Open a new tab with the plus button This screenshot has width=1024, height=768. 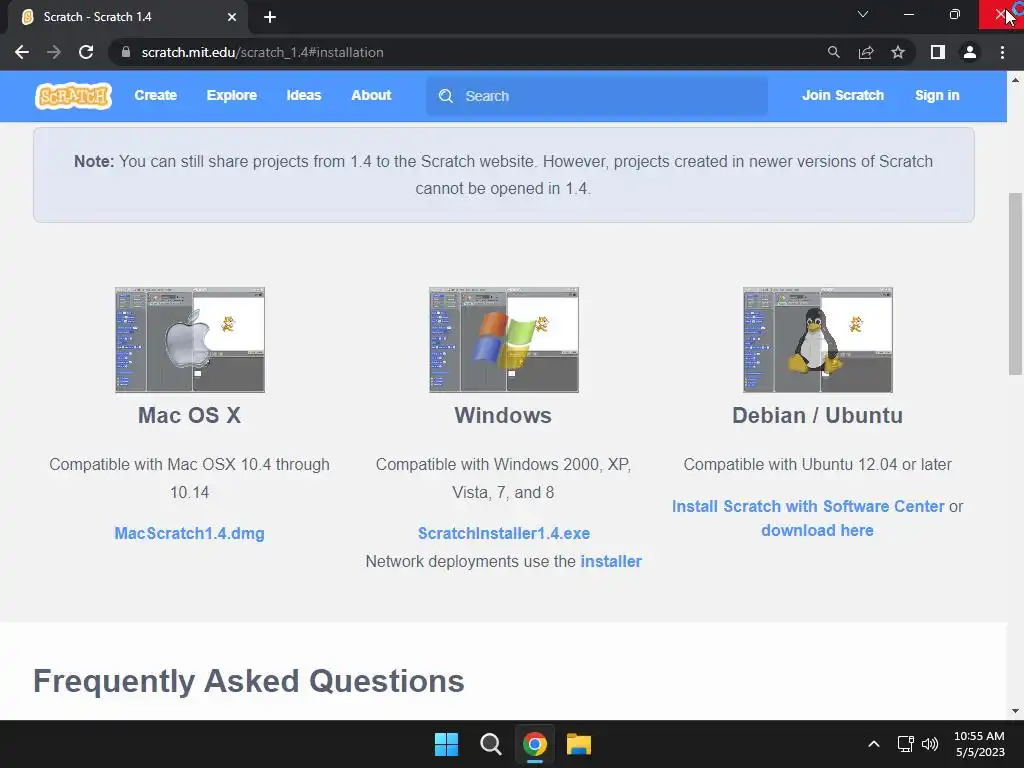point(270,17)
